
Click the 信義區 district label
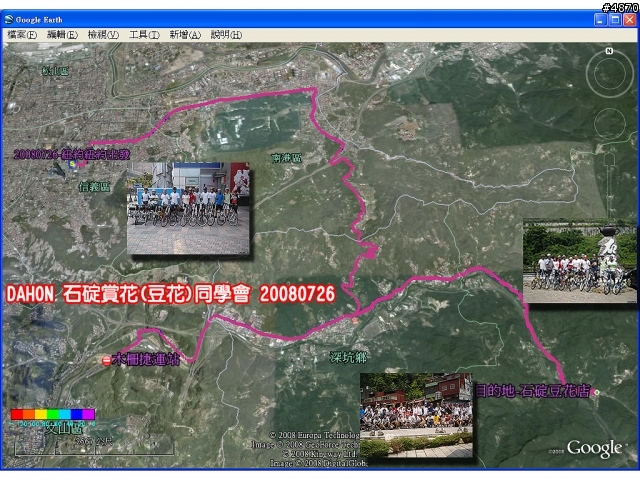(94, 187)
